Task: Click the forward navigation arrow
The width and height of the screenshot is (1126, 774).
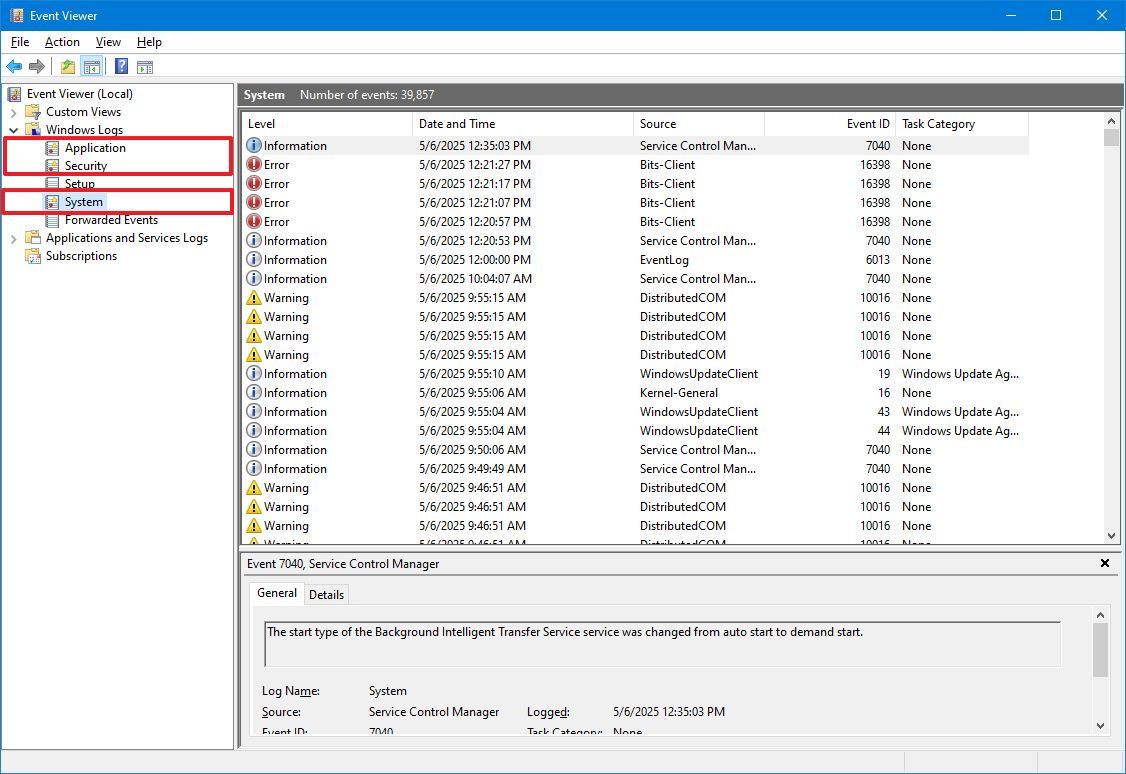Action: point(37,66)
